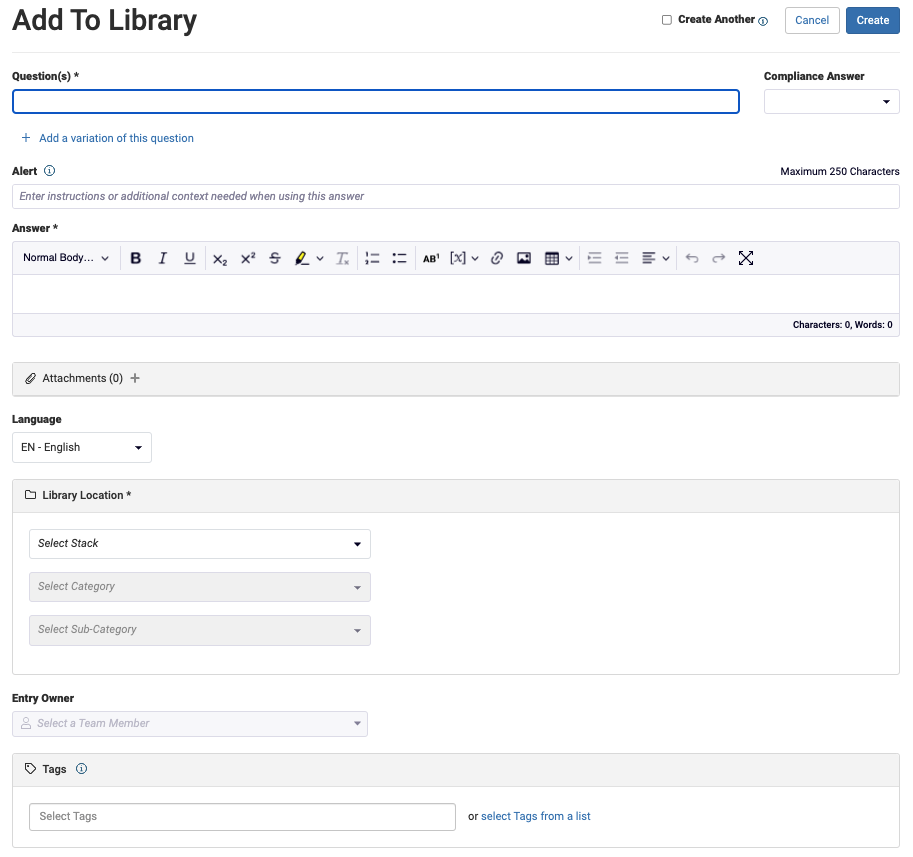Screen dimensions: 913x857
Task: Insert a numbered list in the answer
Action: 372,257
